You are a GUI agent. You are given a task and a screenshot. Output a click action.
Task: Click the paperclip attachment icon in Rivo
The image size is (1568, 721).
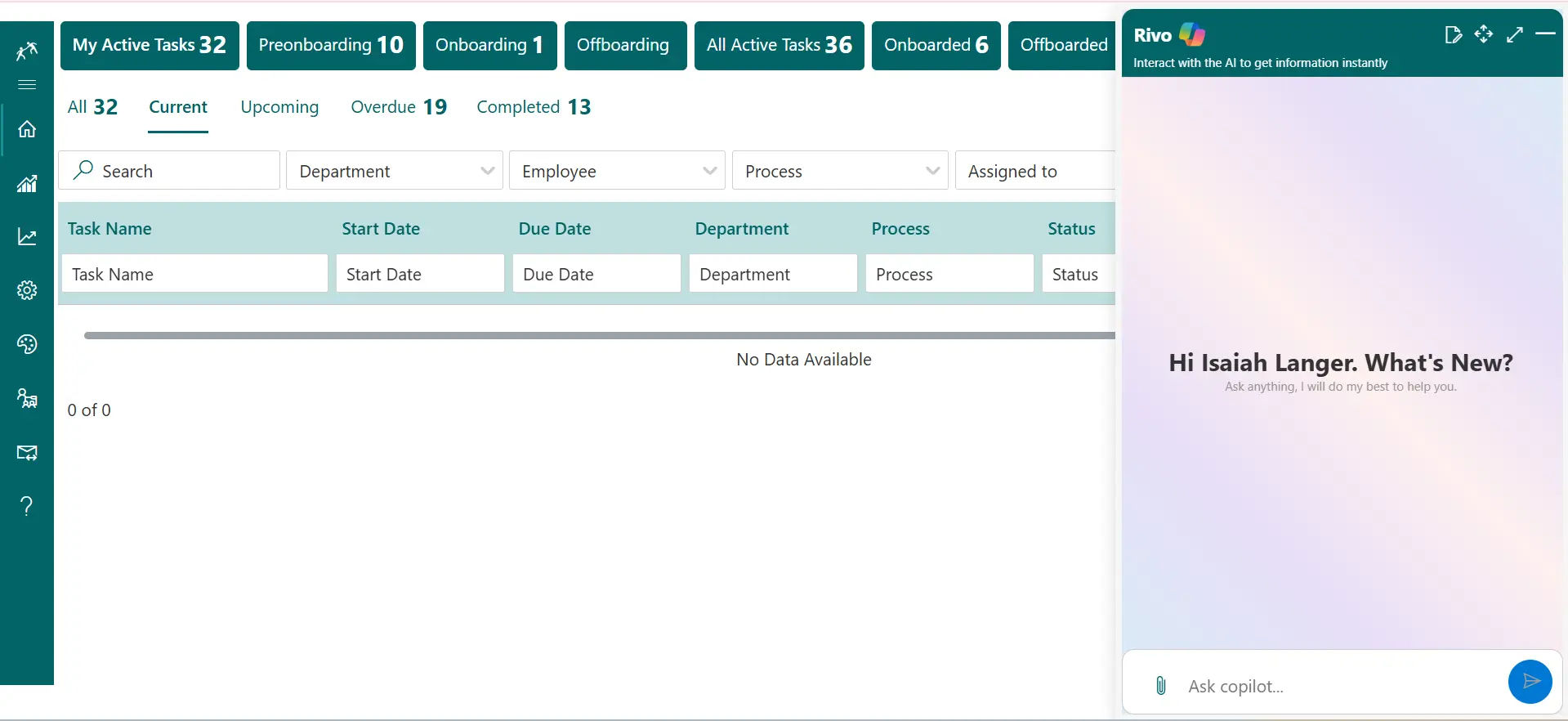pos(1160,686)
